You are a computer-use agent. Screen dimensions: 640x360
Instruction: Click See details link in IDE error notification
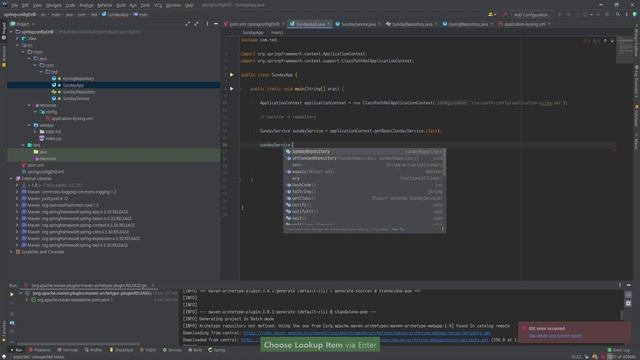(555, 336)
